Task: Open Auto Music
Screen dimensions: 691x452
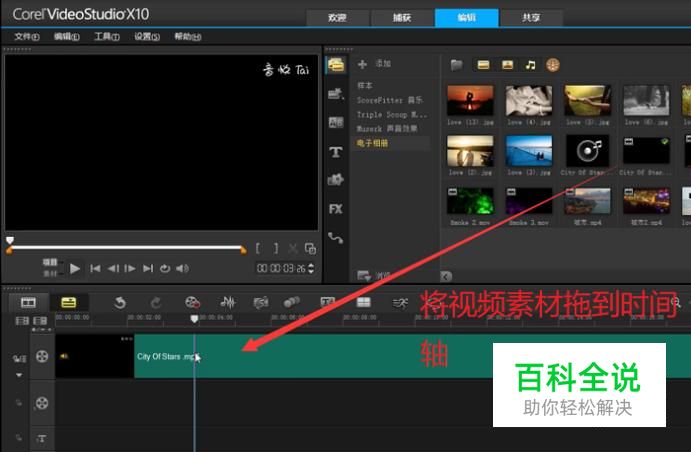Action: click(x=261, y=303)
